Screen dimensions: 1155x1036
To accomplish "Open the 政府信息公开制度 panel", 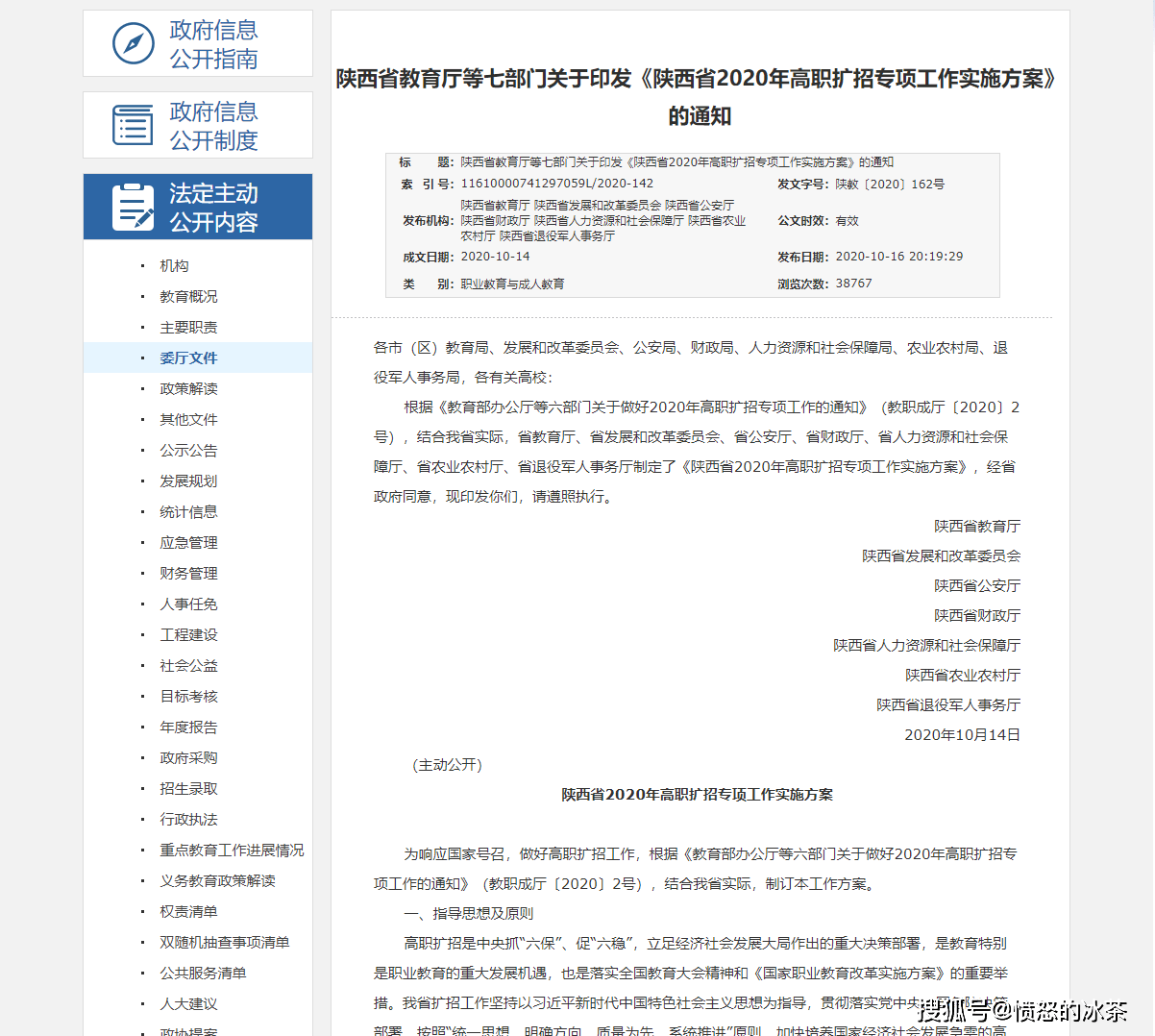I will tap(212, 124).
